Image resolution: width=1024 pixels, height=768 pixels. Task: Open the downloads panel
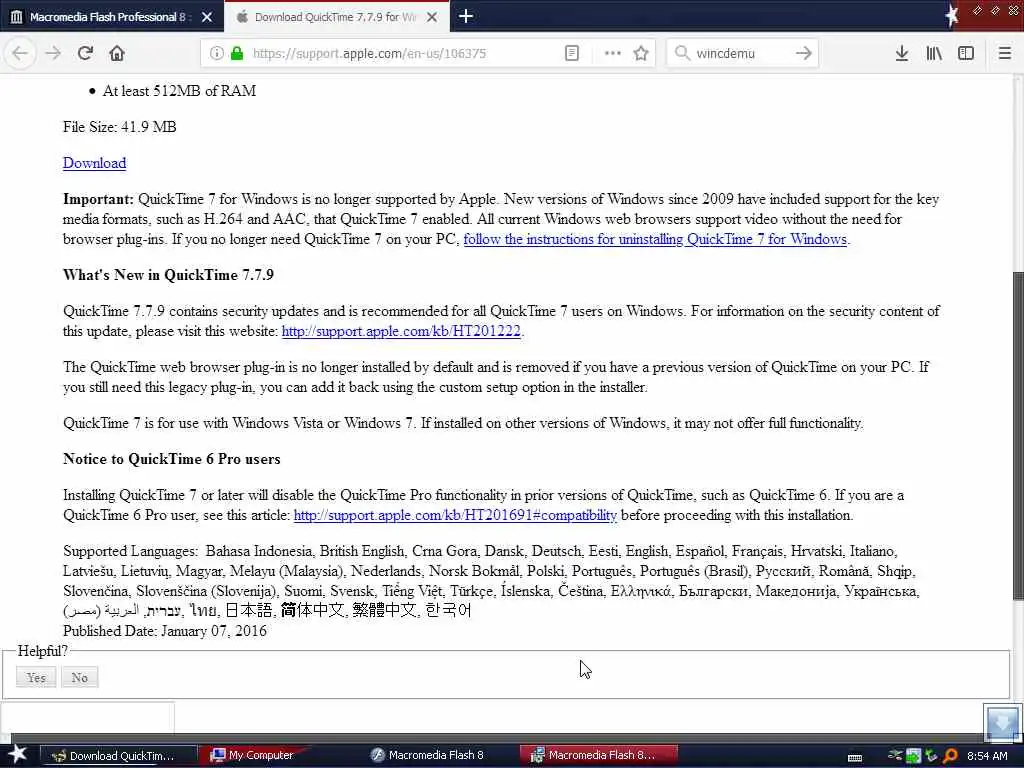tap(901, 53)
